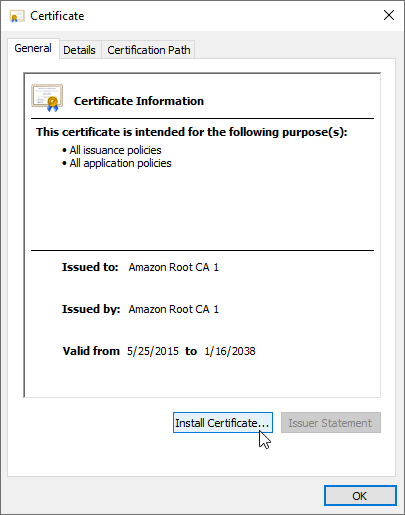Open the Certification Path tab

click(x=149, y=50)
